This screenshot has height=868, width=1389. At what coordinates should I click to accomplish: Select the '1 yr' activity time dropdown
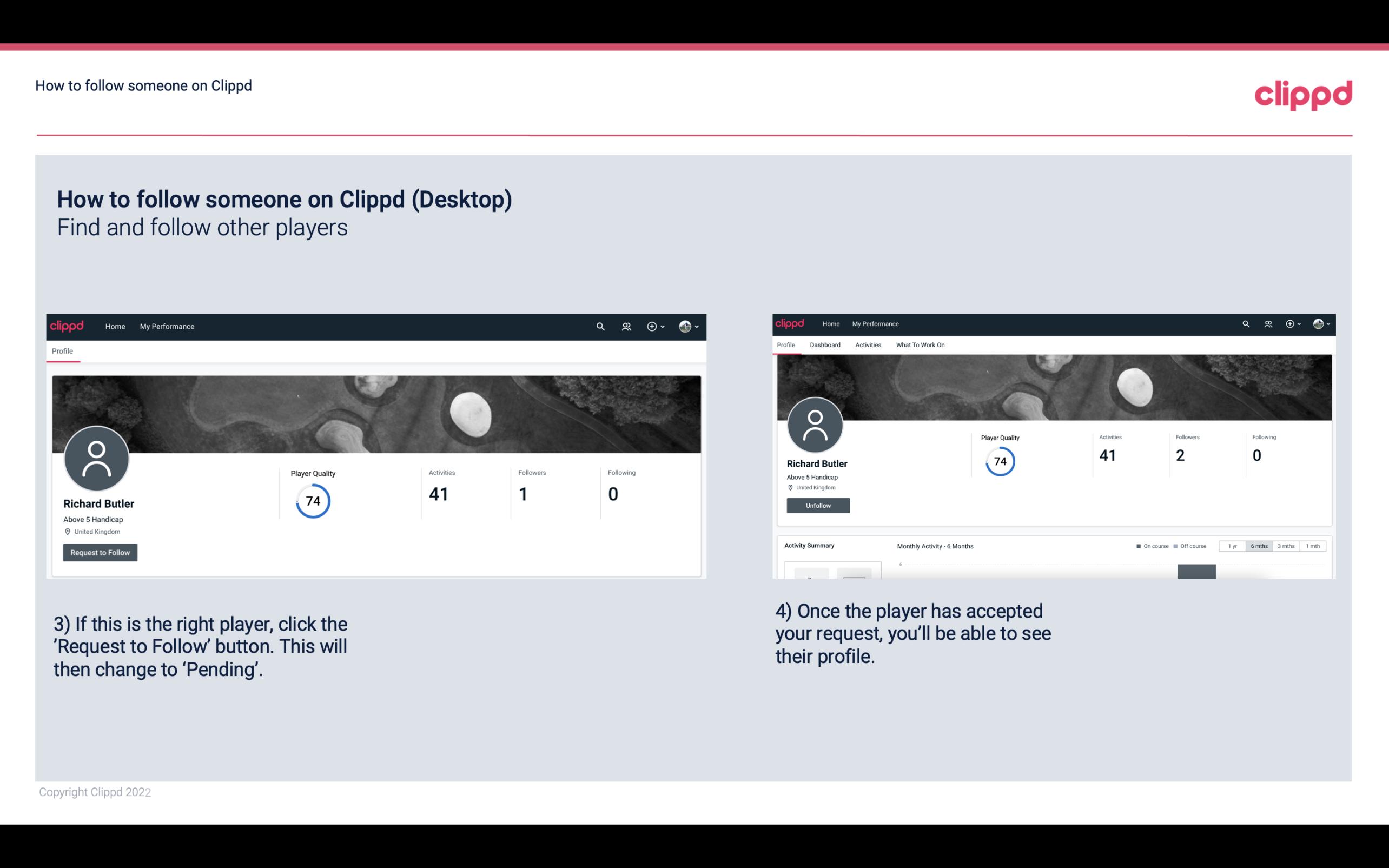[x=1235, y=546]
